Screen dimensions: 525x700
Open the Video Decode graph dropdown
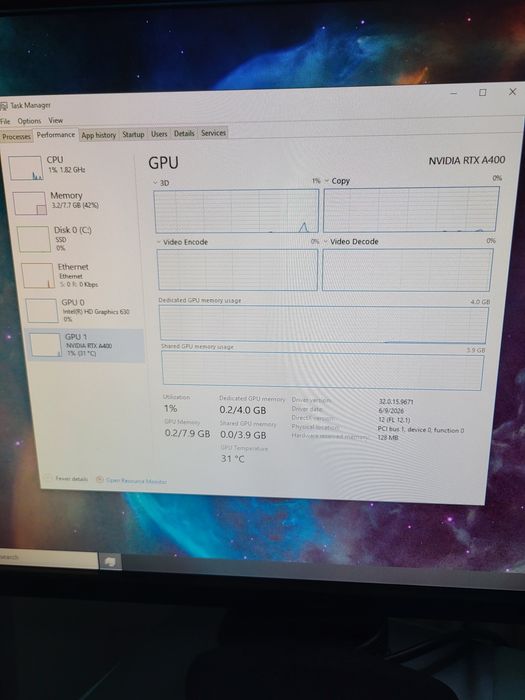(x=325, y=242)
